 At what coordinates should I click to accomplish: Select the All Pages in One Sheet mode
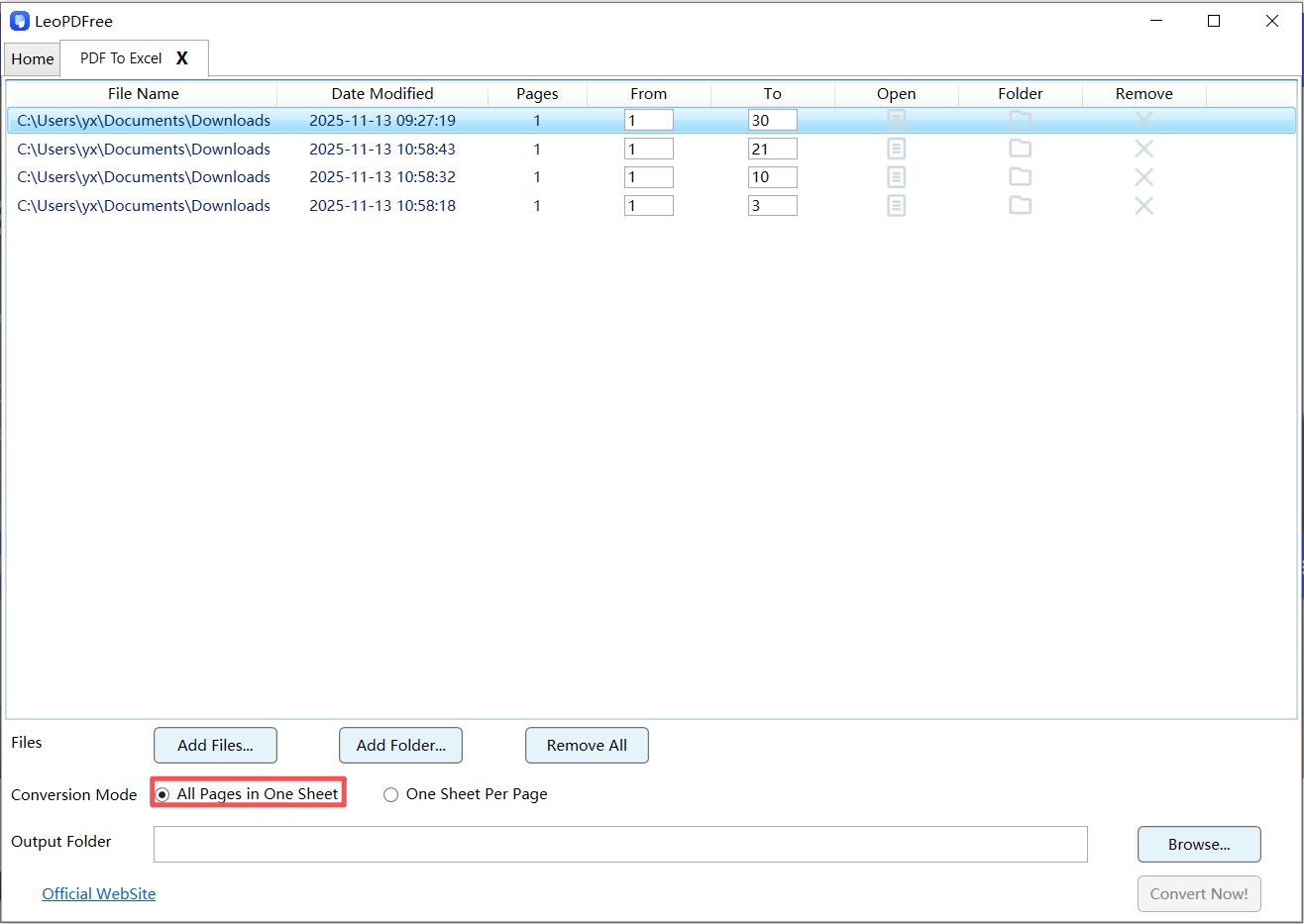(163, 793)
